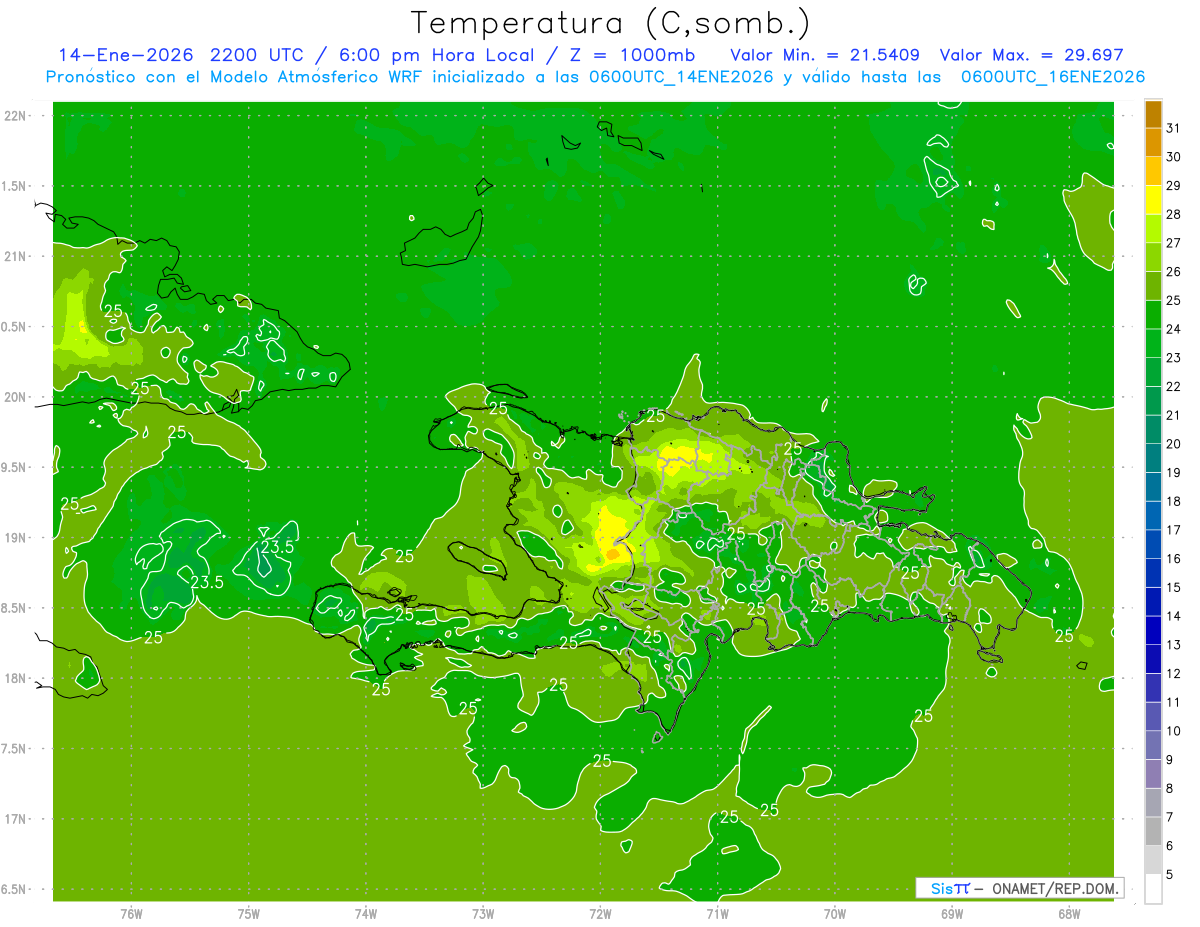Click the '76W' longitude axis label
The image size is (1200, 927).
click(x=131, y=913)
